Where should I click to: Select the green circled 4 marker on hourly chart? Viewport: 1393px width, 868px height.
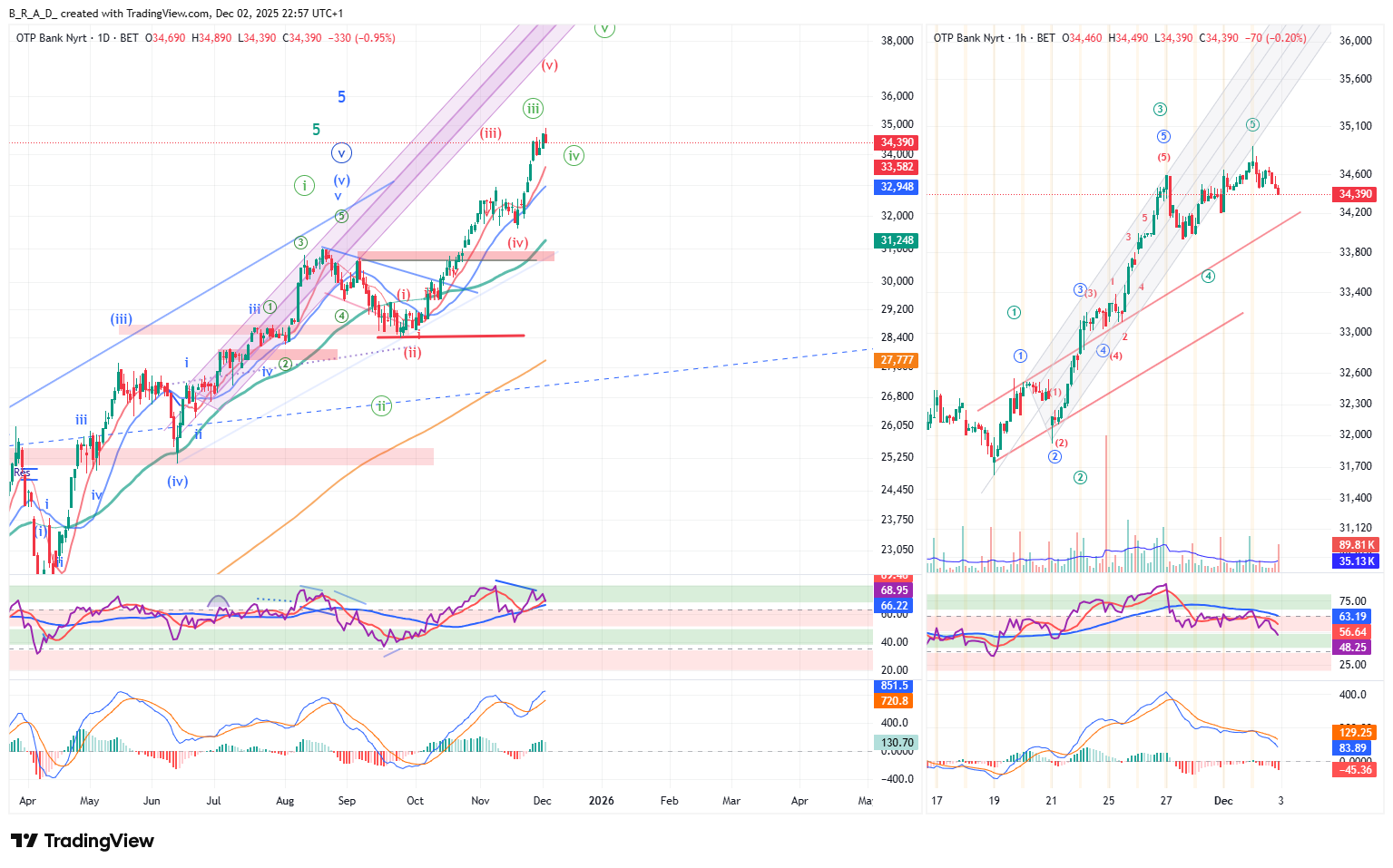pos(1208,276)
